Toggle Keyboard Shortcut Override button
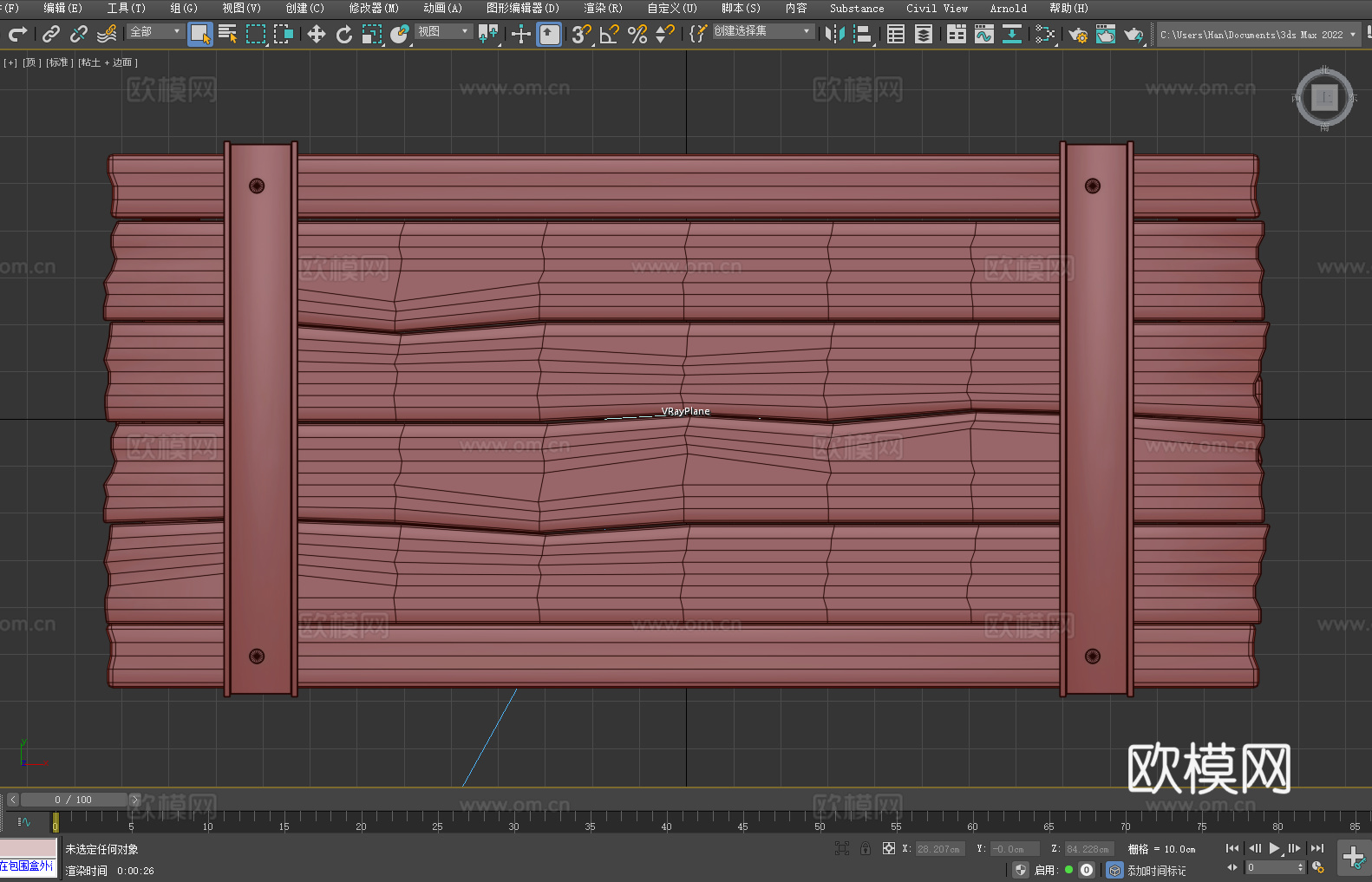 549,34
